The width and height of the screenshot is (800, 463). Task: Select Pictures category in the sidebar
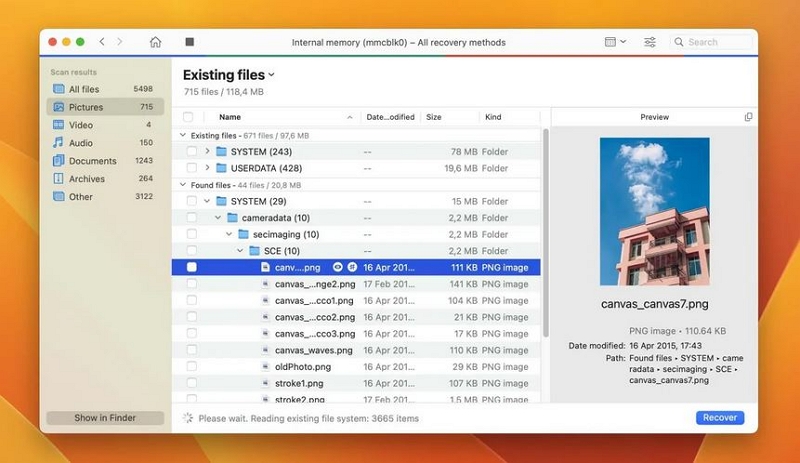[x=105, y=107]
